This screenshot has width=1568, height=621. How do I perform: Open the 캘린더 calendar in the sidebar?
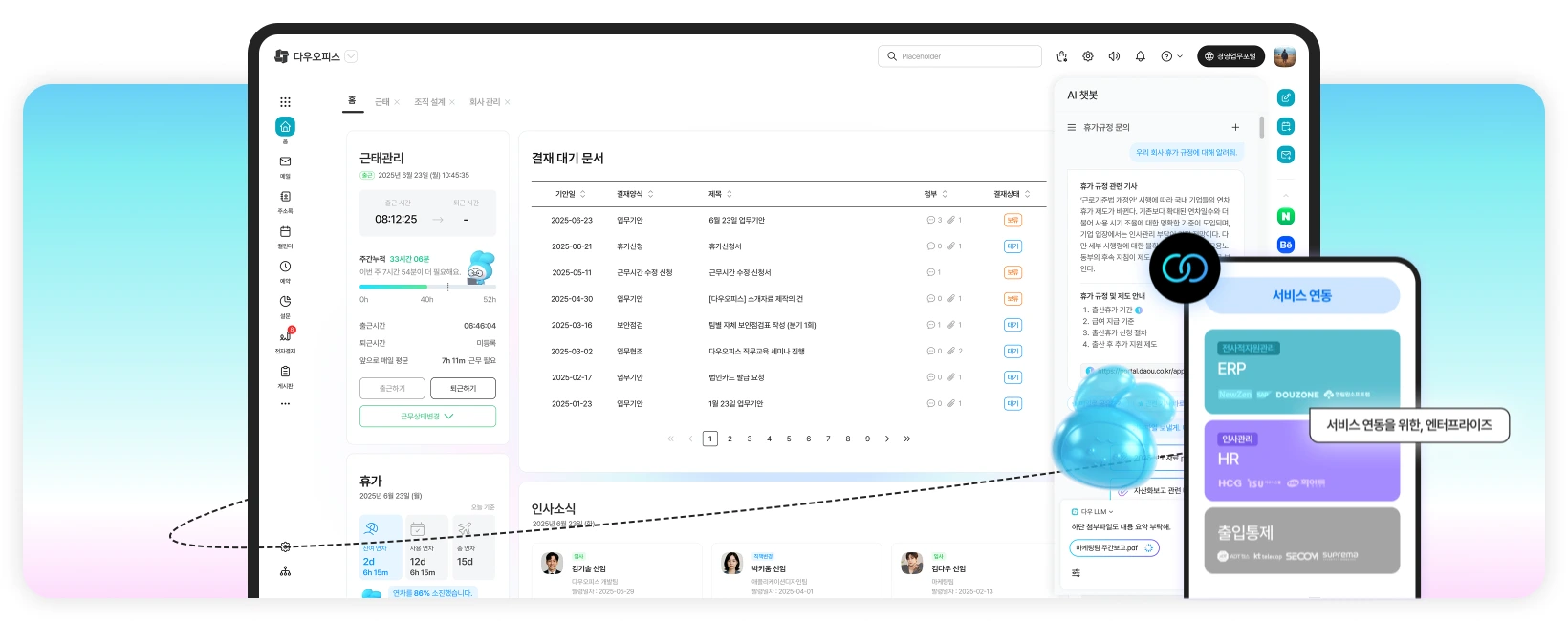[285, 232]
